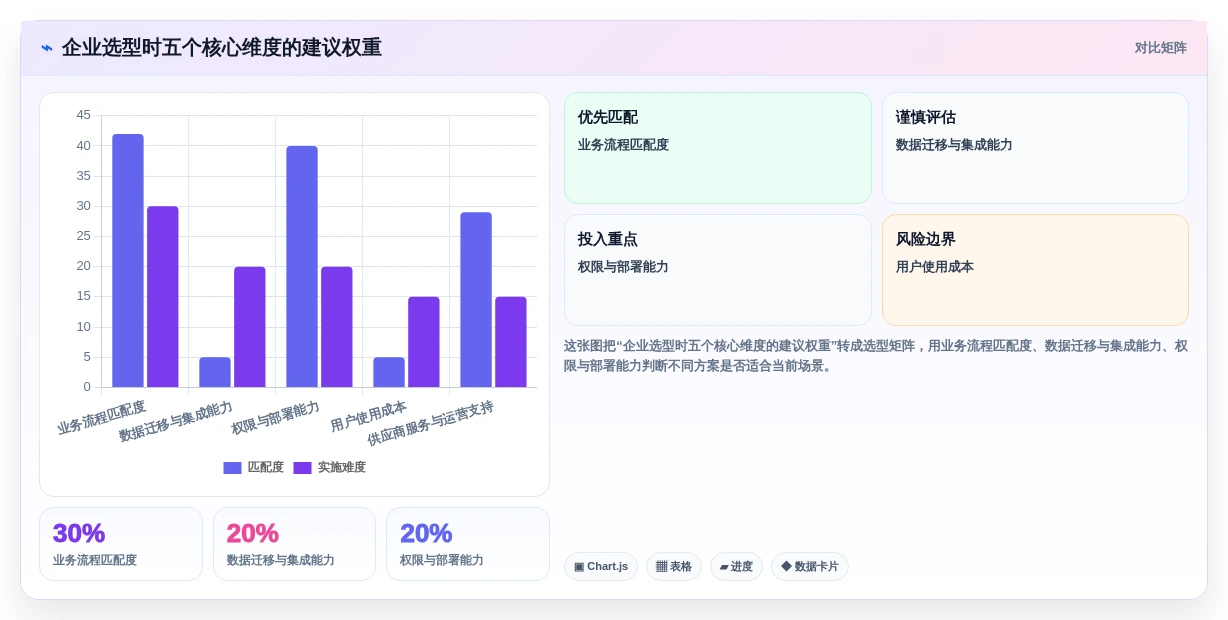Click the description paragraph starting 这张图把
Image resolution: width=1228 pixels, height=620 pixels.
tap(876, 356)
